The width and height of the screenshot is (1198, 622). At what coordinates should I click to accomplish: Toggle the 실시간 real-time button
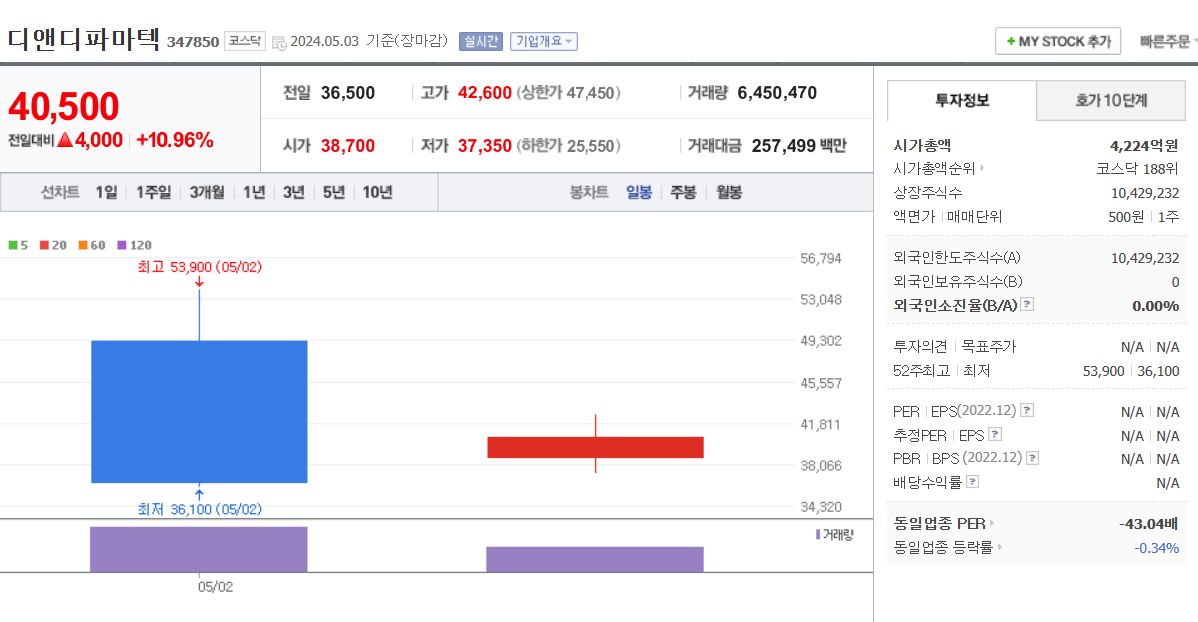pos(481,41)
